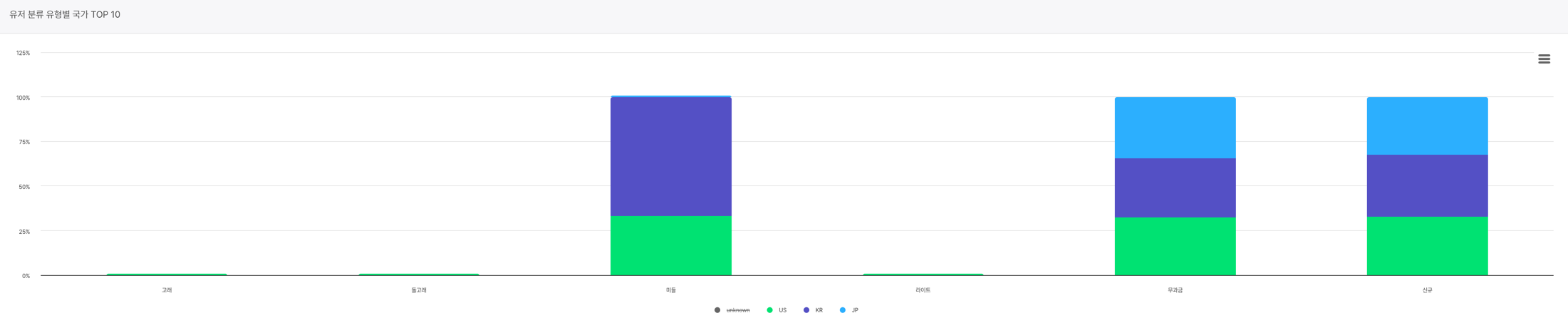
Task: Click the gray unknown legend marker
Action: (717, 310)
